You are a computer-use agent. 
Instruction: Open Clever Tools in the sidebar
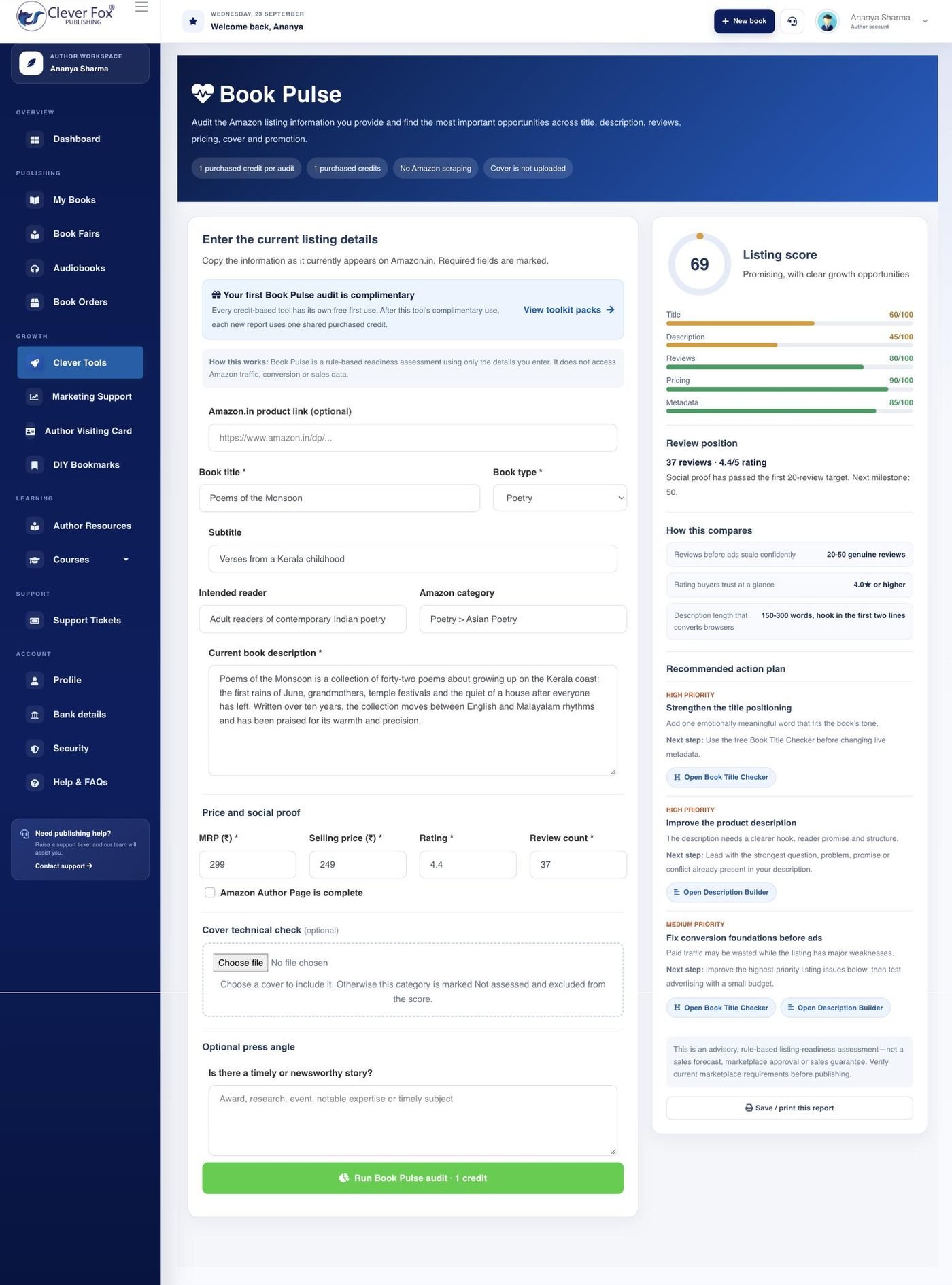point(80,363)
